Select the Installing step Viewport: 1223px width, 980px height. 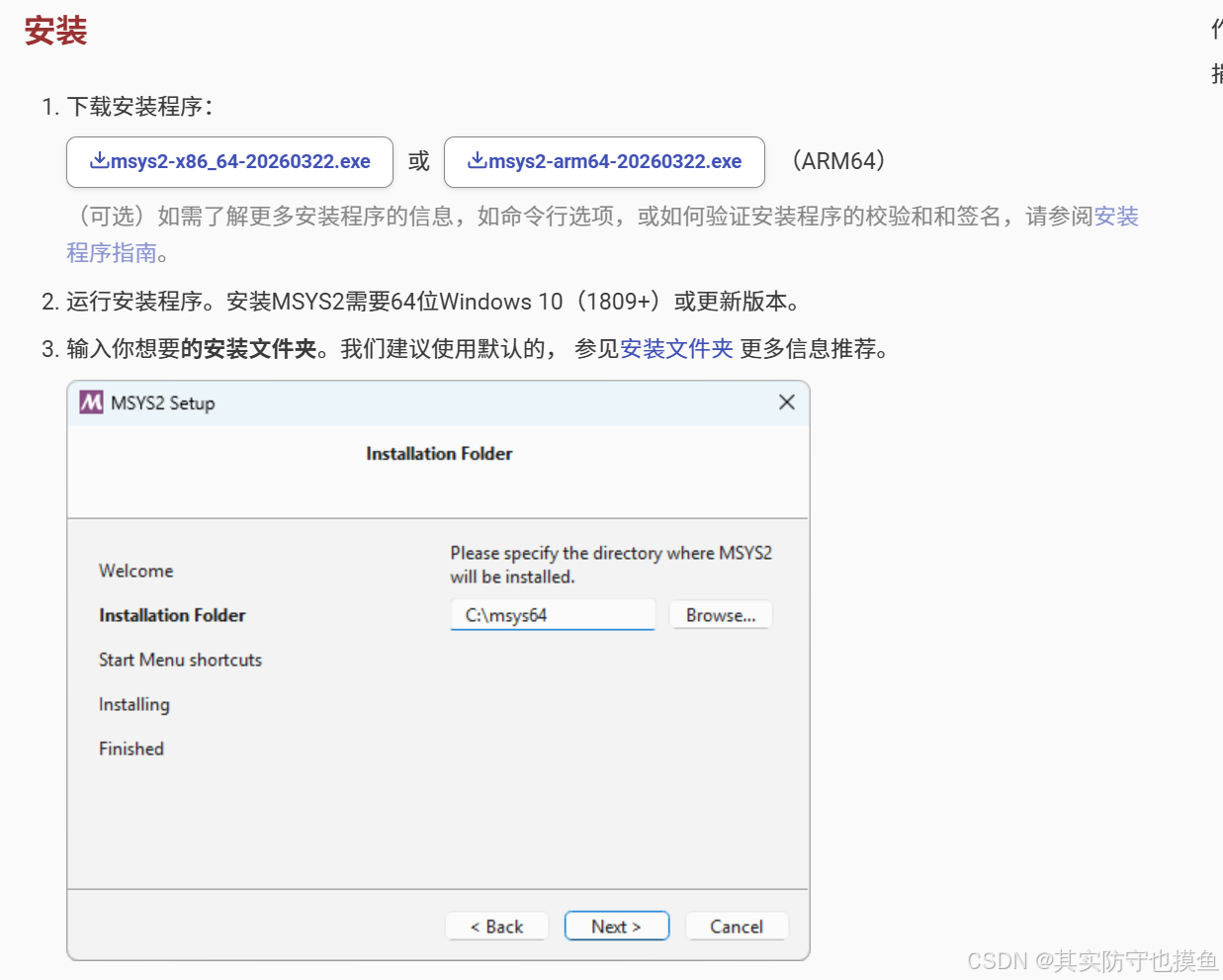pyautogui.click(x=134, y=704)
